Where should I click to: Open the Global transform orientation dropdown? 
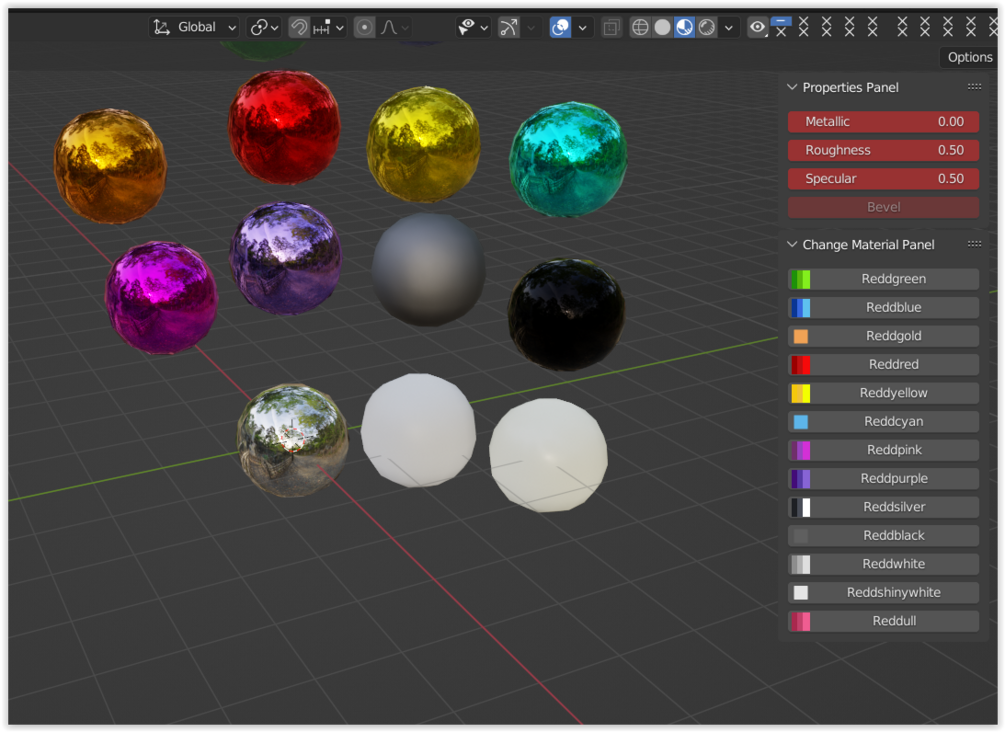pyautogui.click(x=195, y=27)
